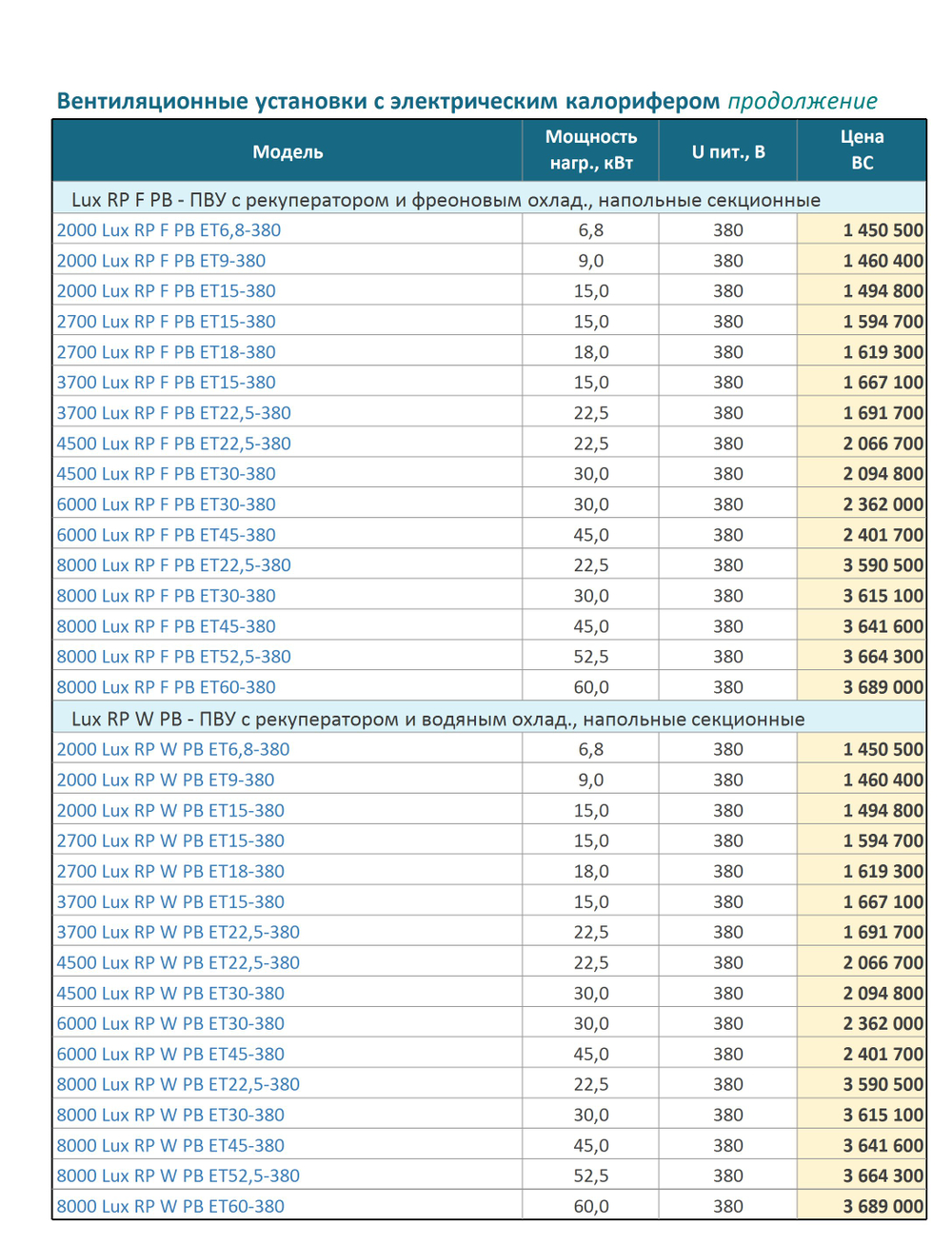Select the 2700 Lux RP F PB ET18-380 model
Viewport: 952px width, 1245px height.
pos(166,352)
